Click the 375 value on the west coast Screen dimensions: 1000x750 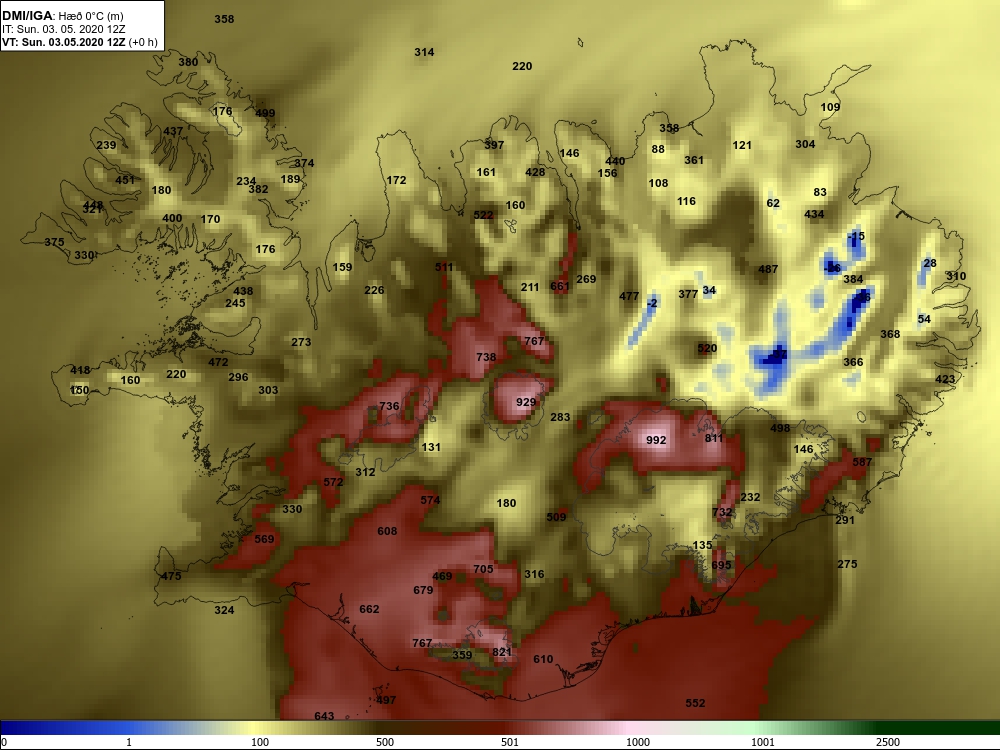[54, 242]
